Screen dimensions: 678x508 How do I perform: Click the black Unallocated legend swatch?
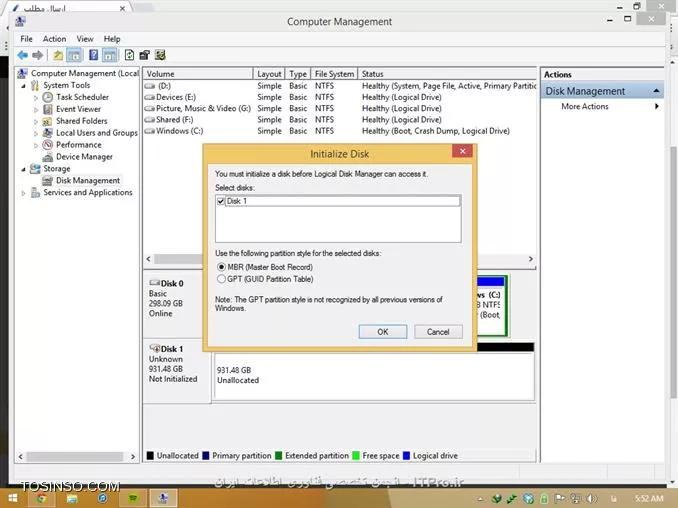click(x=150, y=455)
